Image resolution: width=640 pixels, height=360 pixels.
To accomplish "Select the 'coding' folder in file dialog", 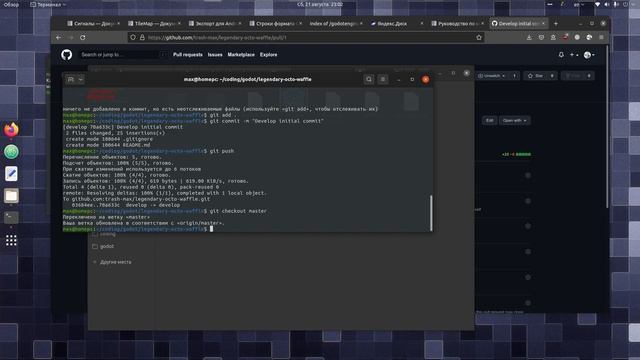I will tap(104, 235).
